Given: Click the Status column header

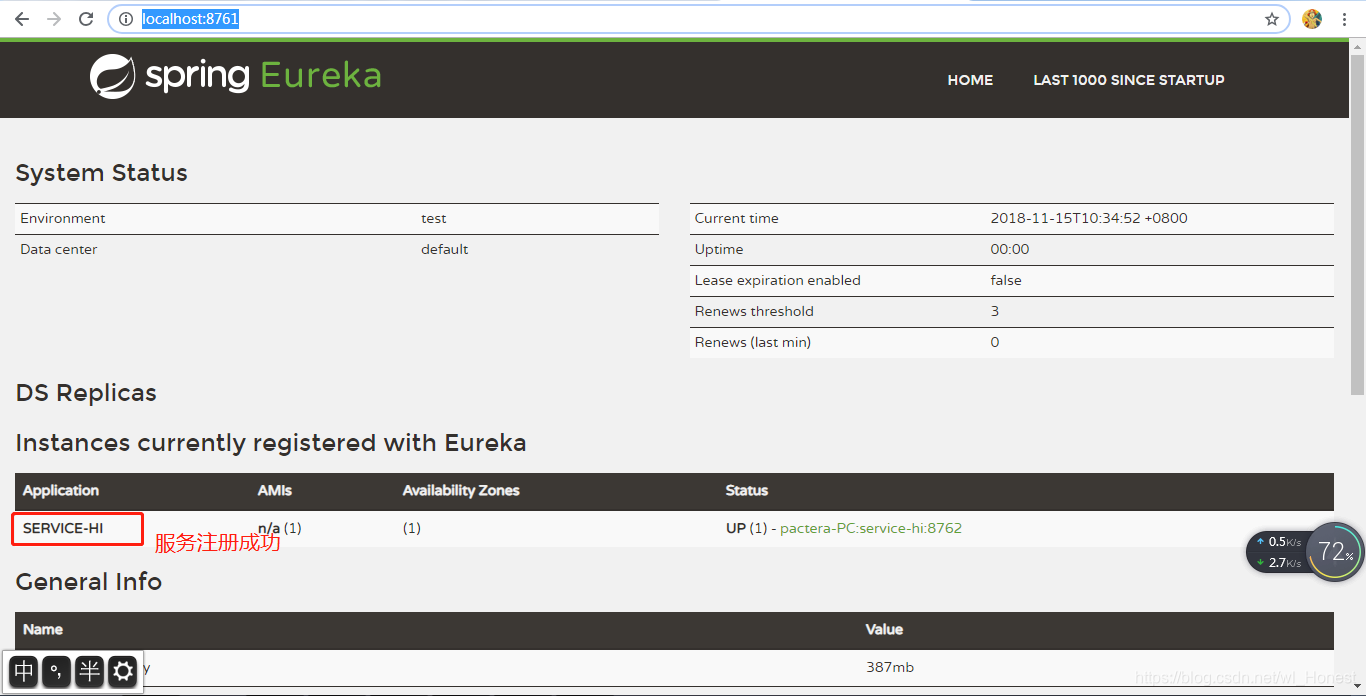Looking at the screenshot, I should tap(747, 491).
